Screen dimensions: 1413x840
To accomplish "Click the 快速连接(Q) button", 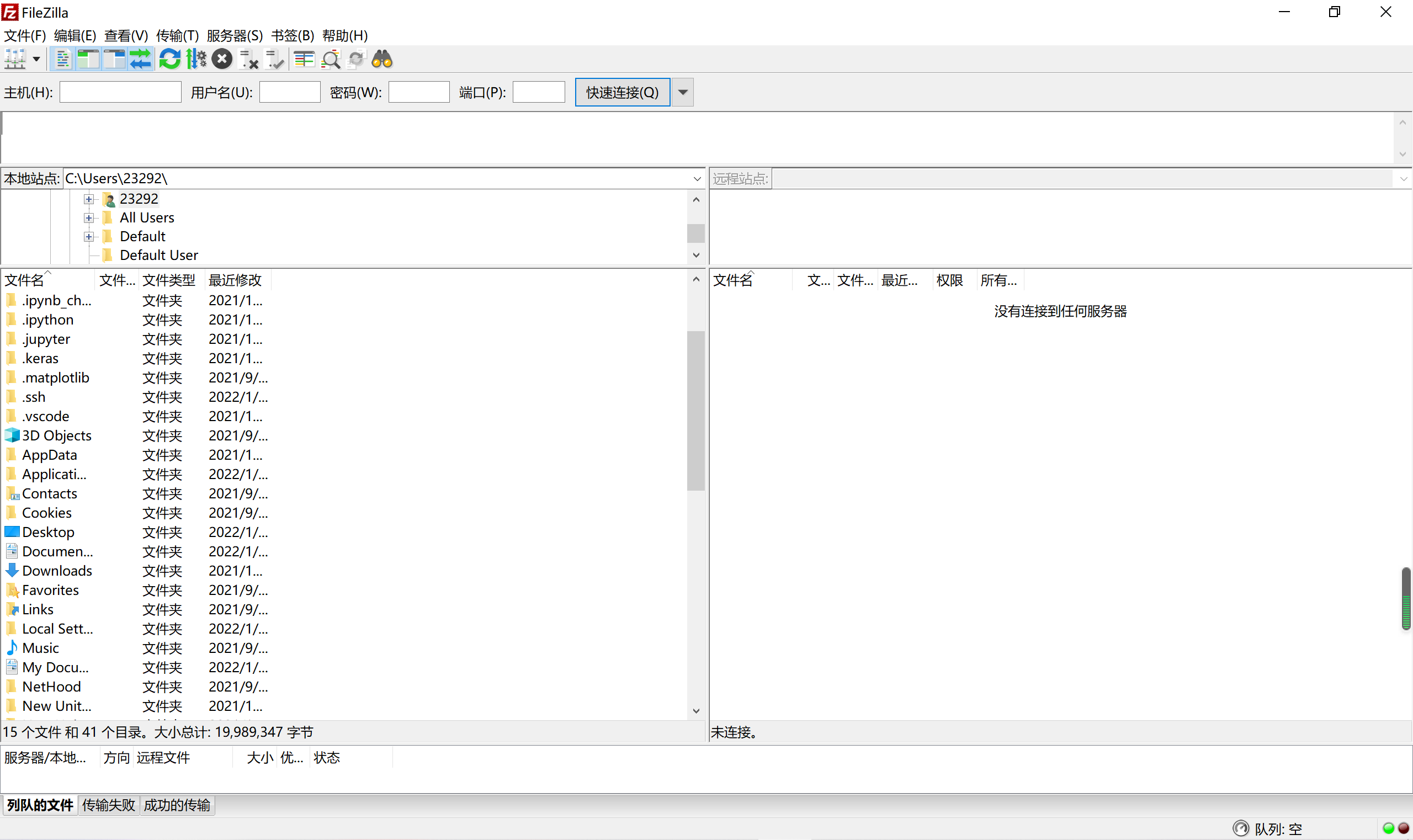I will coord(622,92).
